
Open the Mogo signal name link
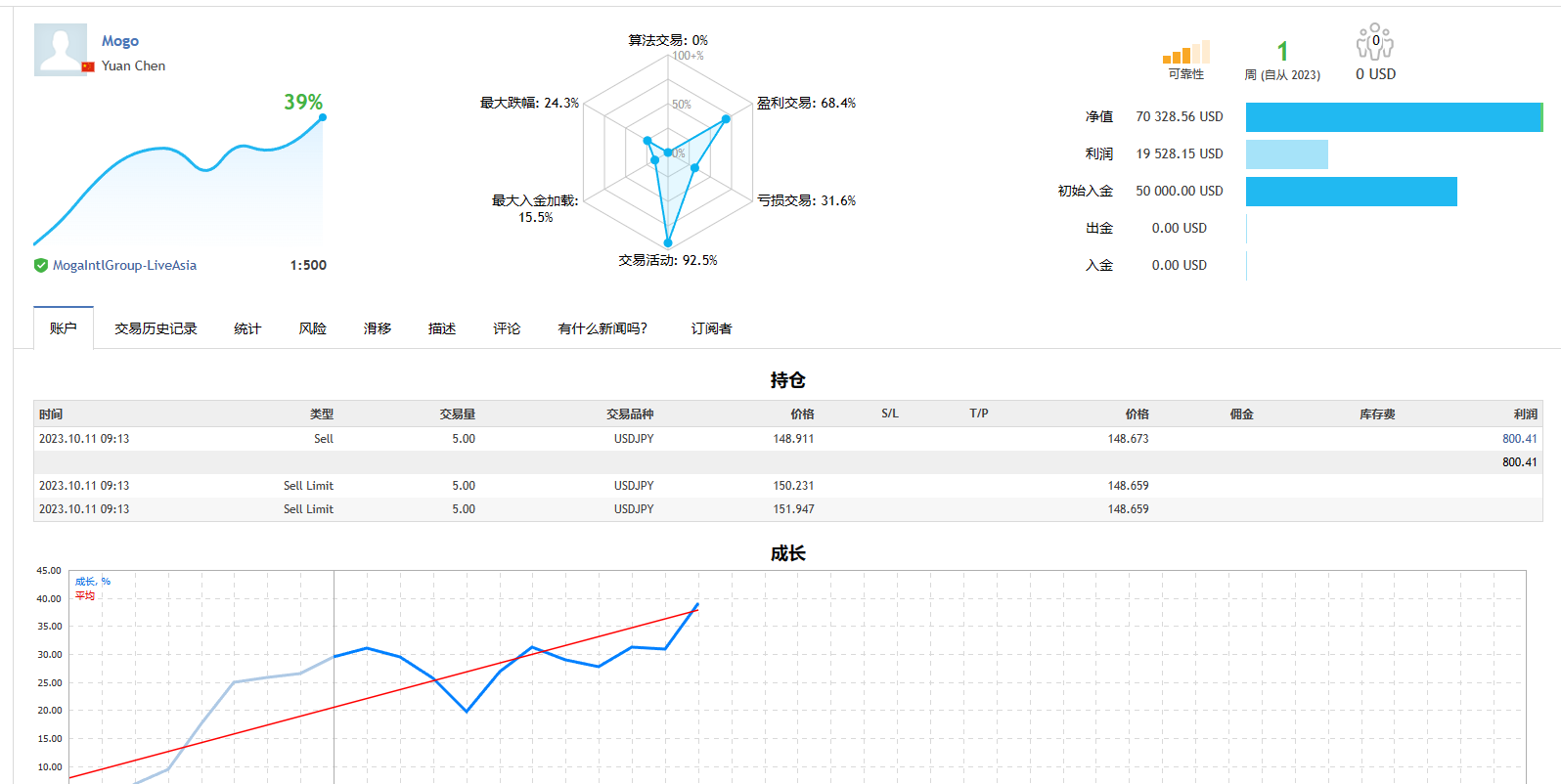120,41
